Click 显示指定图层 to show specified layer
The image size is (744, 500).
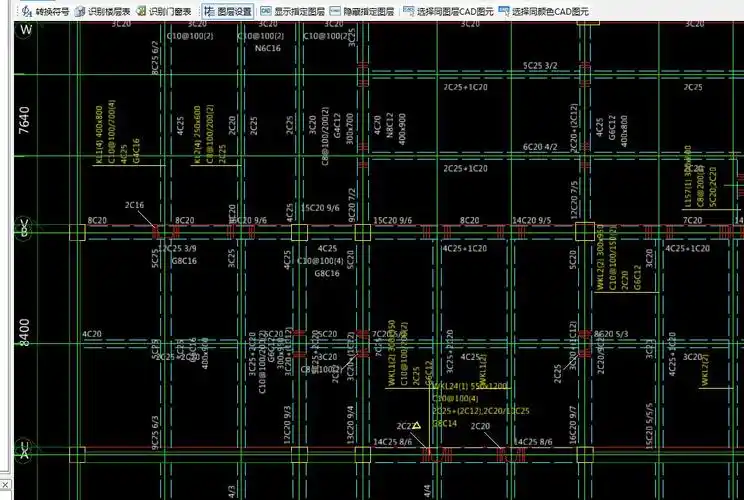[x=293, y=11]
